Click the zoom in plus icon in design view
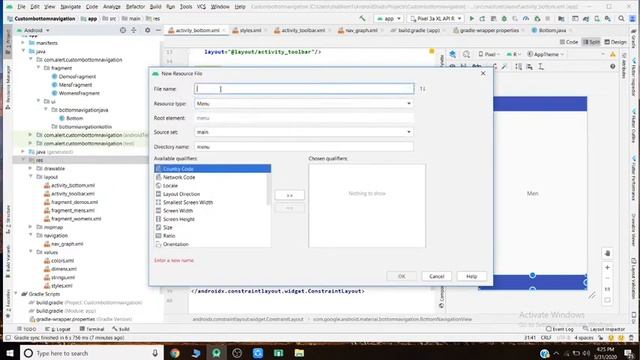 point(607,267)
